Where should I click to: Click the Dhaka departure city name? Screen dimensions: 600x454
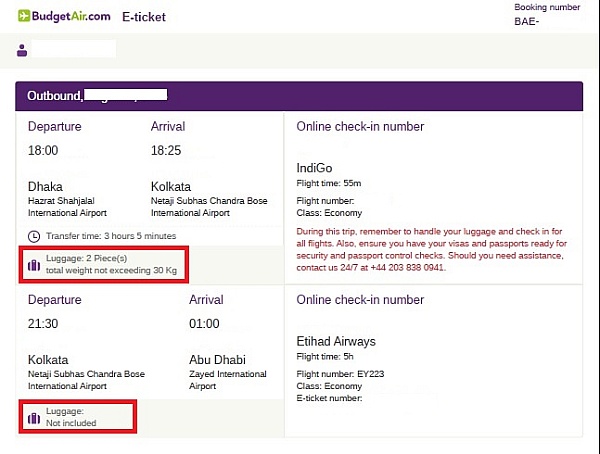click(x=45, y=186)
